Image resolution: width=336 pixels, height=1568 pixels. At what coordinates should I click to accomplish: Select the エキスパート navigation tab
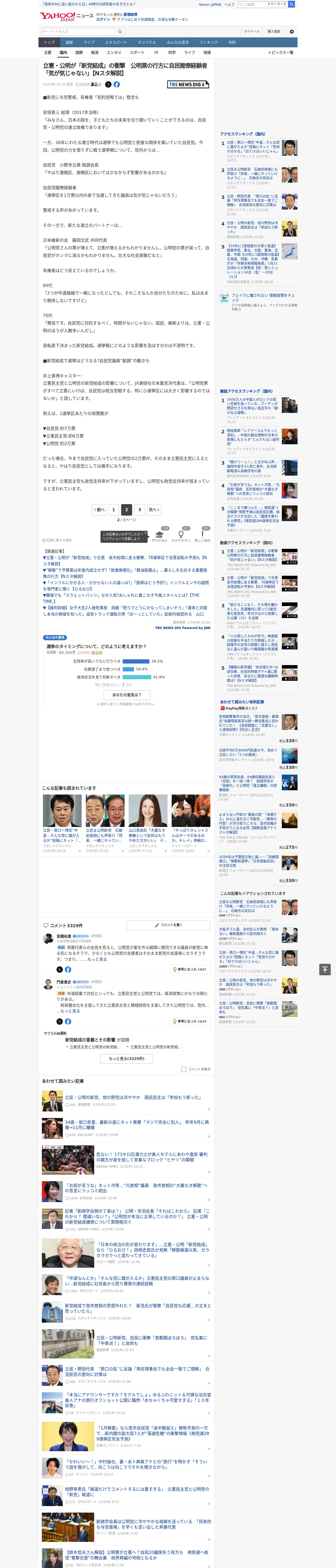[116, 43]
